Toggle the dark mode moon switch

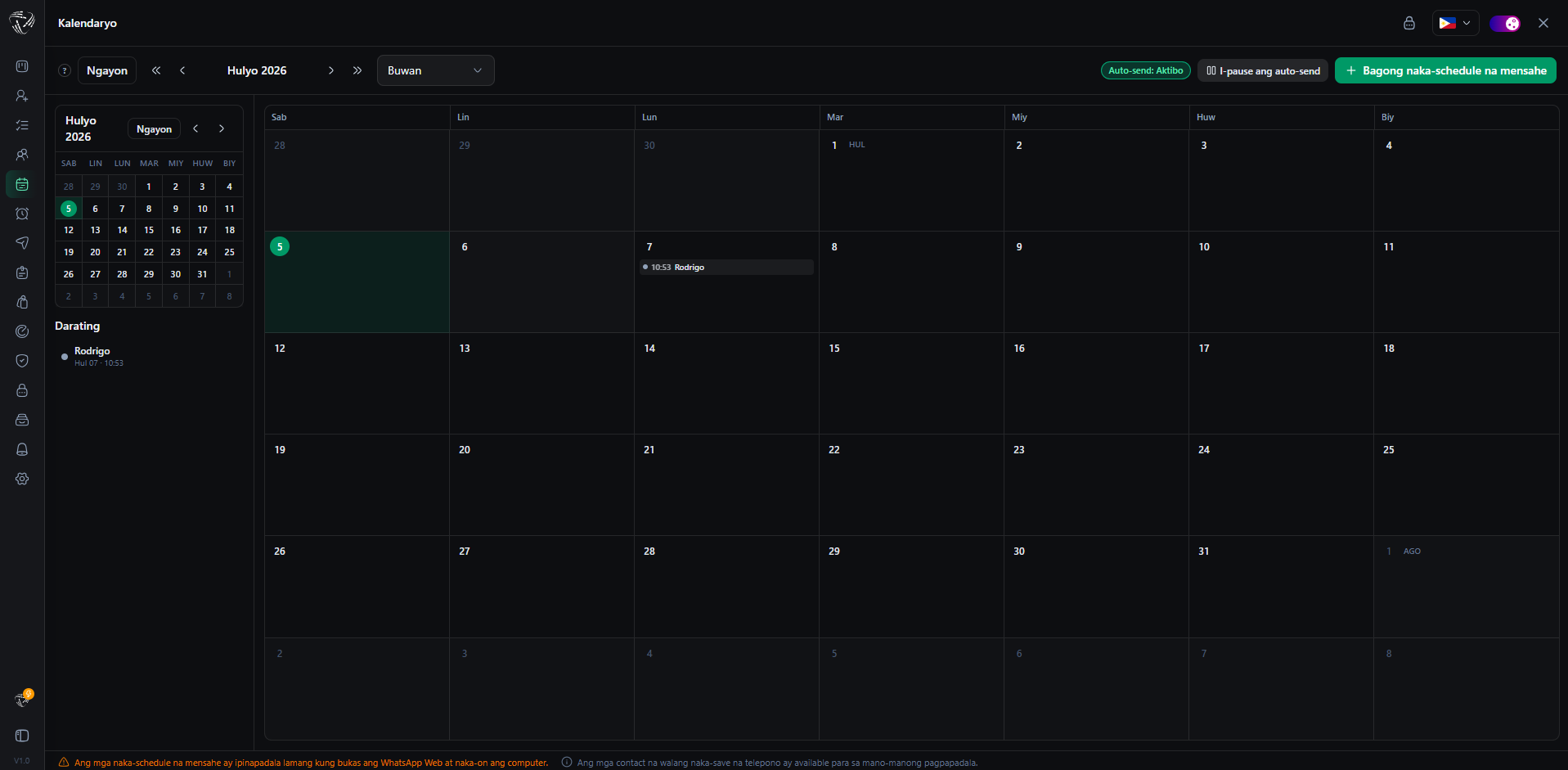pos(1505,23)
